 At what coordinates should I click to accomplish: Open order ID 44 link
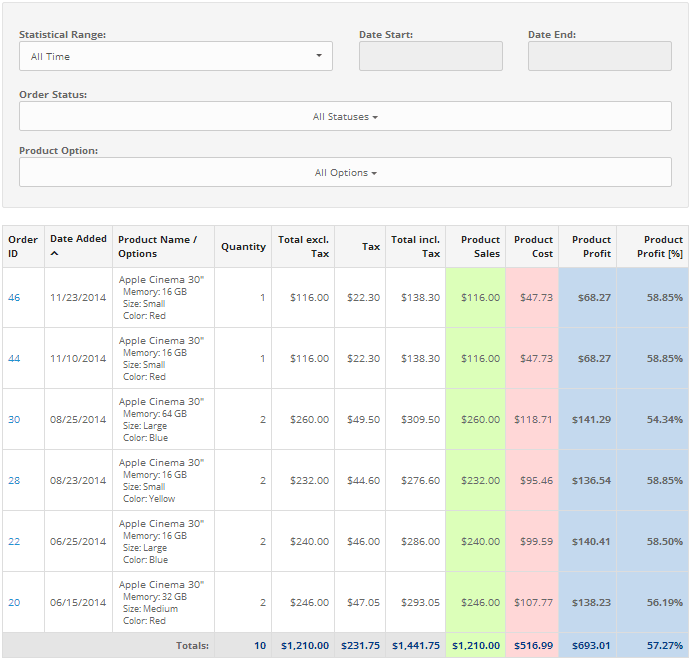coord(14,359)
